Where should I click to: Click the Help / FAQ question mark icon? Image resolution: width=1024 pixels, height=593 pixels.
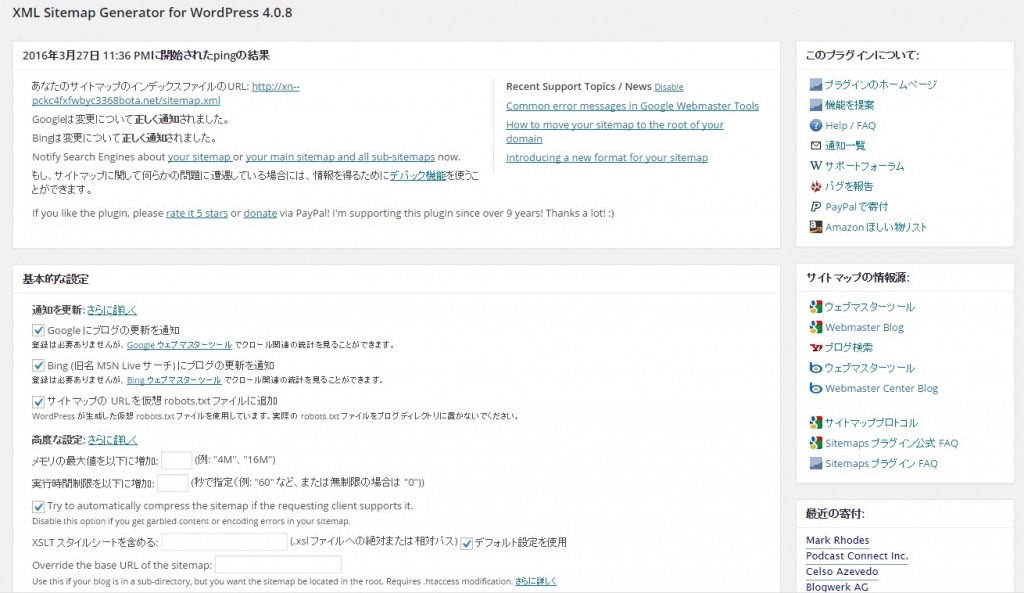[816, 126]
